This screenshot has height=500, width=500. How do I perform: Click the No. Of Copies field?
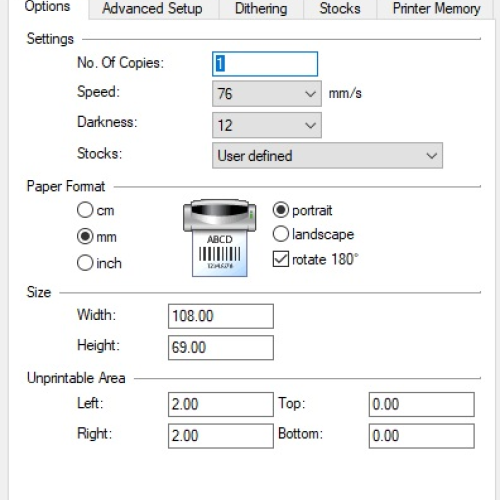coord(265,64)
